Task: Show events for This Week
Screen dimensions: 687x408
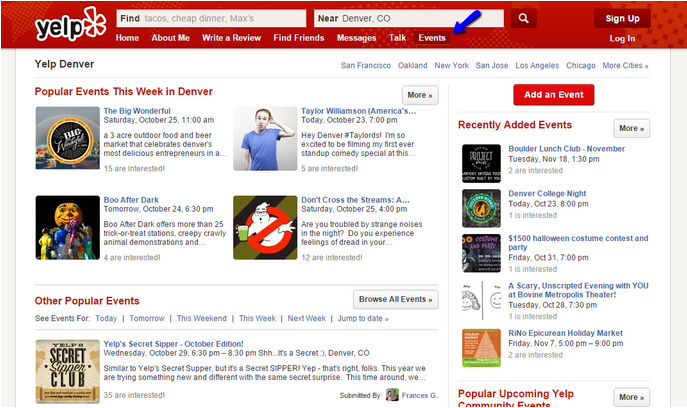Action: 257,318
